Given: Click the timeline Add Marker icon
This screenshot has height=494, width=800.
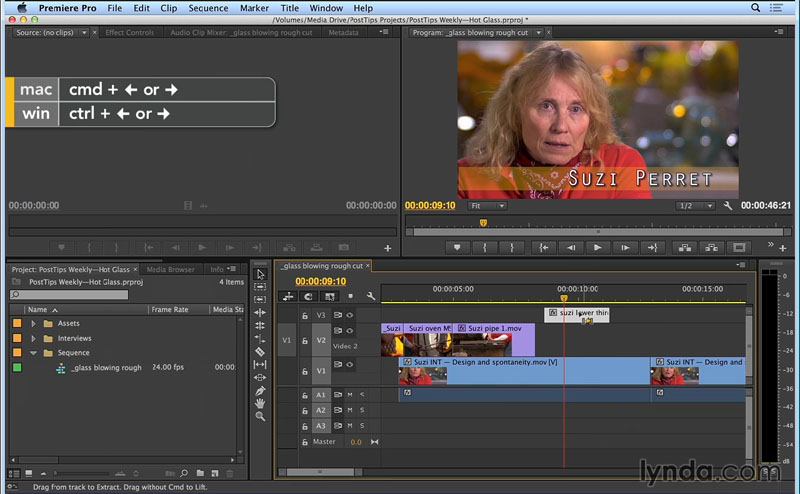Looking at the screenshot, I should point(351,296).
